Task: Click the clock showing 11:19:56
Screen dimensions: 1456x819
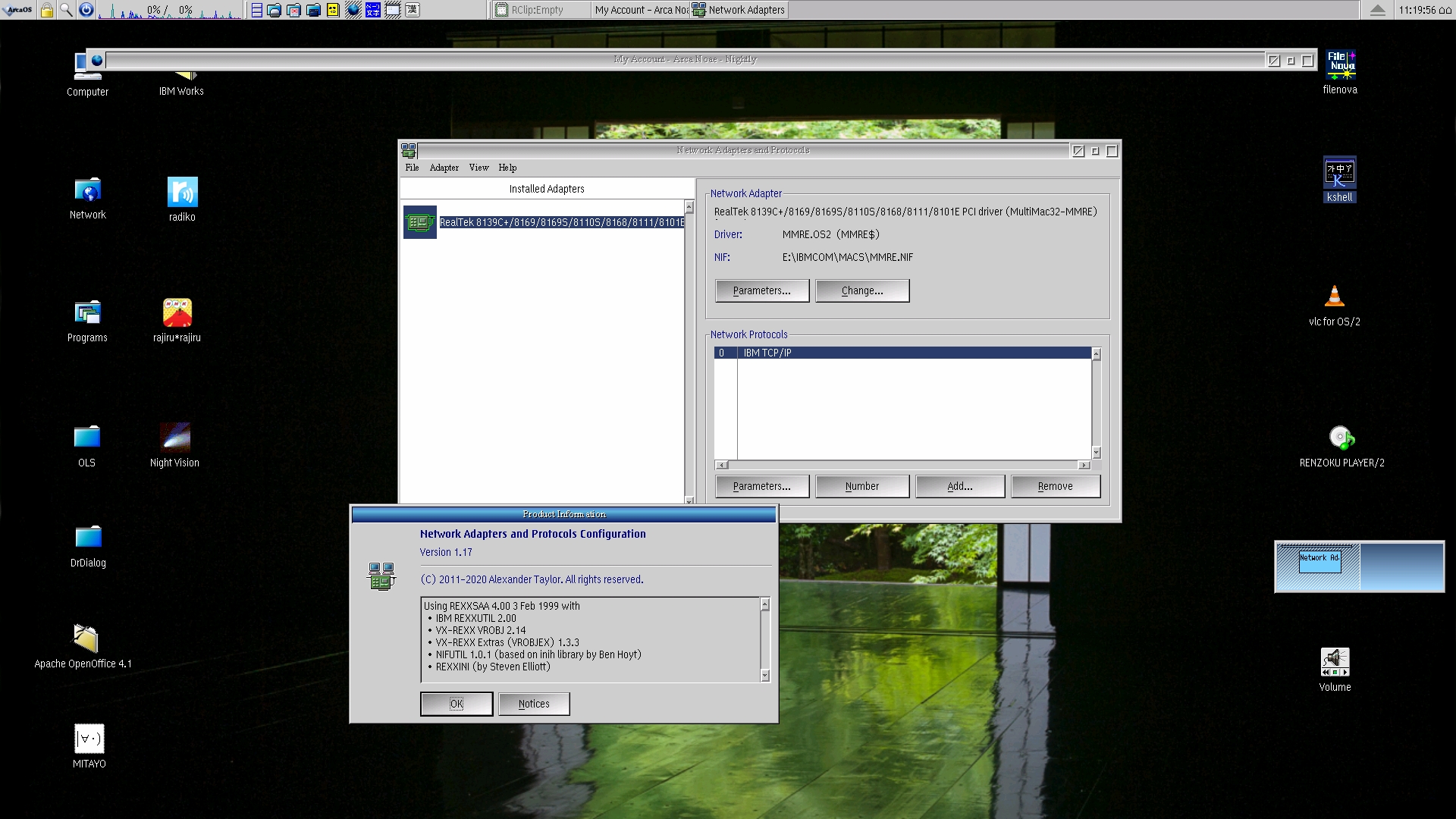Action: 1417,10
